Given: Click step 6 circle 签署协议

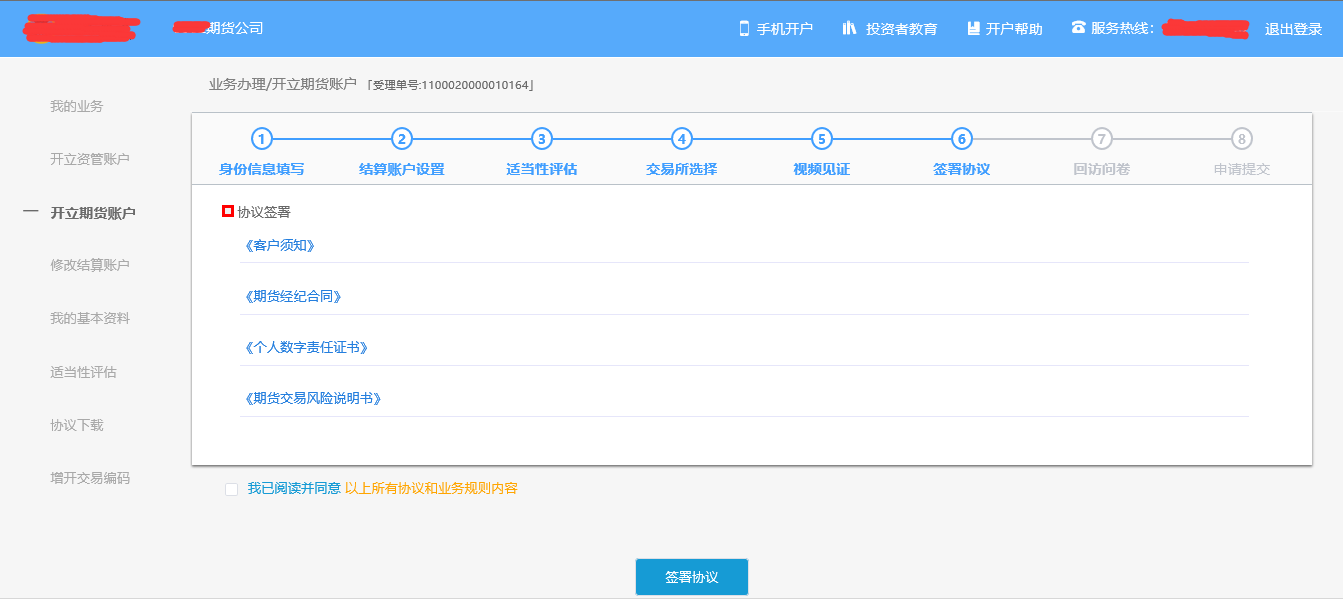Looking at the screenshot, I should point(961,139).
